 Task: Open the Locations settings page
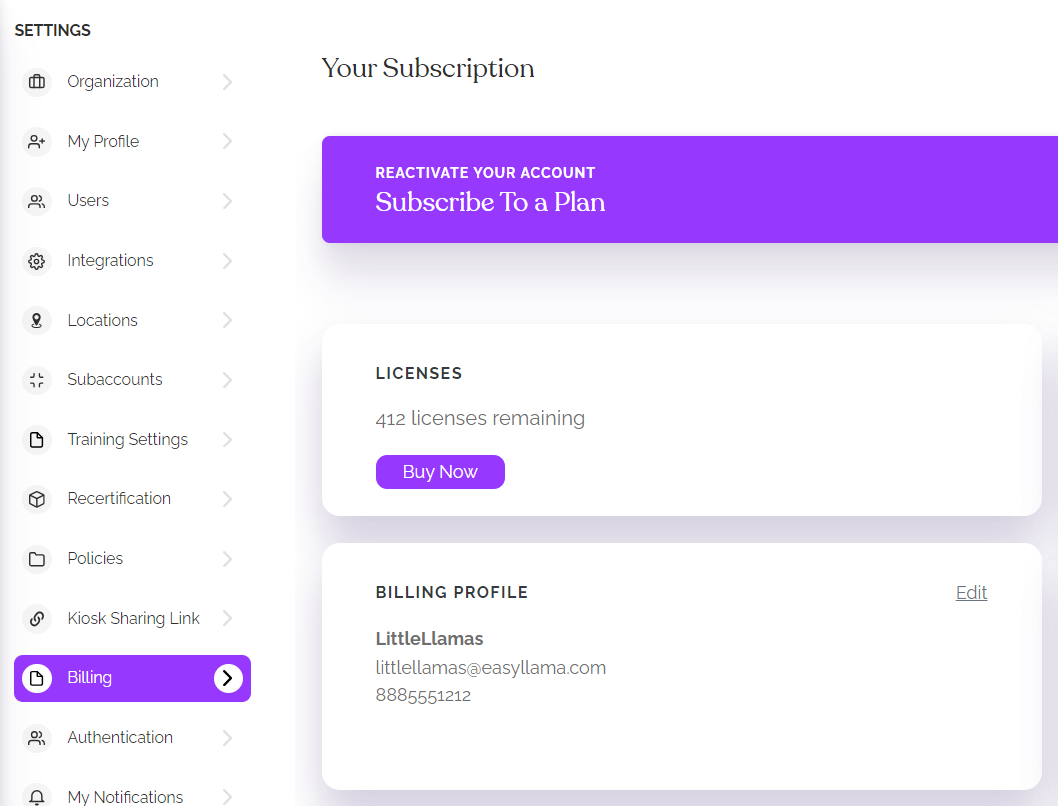pos(102,320)
